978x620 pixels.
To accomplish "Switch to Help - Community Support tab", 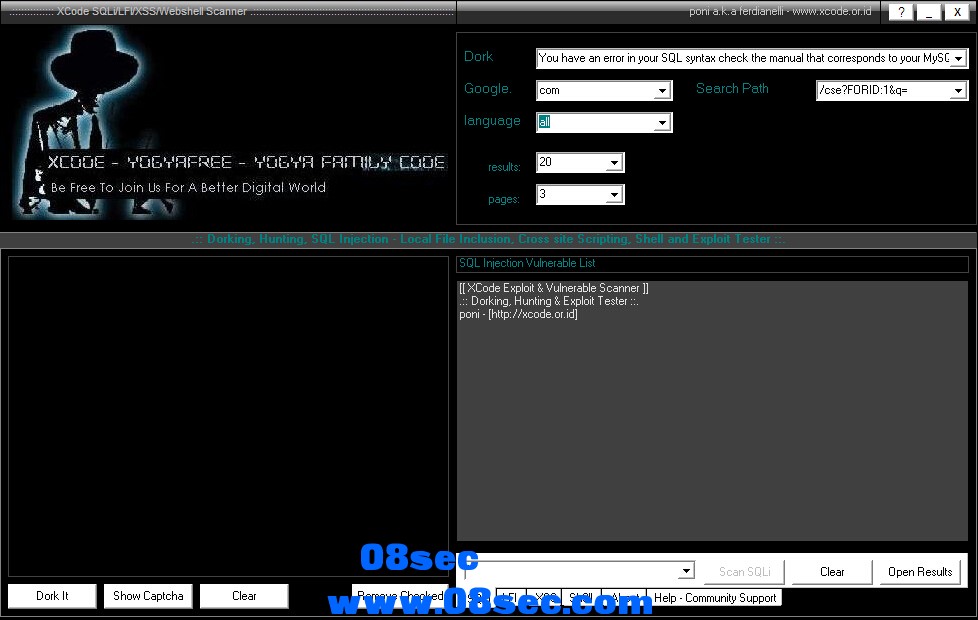I will [714, 598].
